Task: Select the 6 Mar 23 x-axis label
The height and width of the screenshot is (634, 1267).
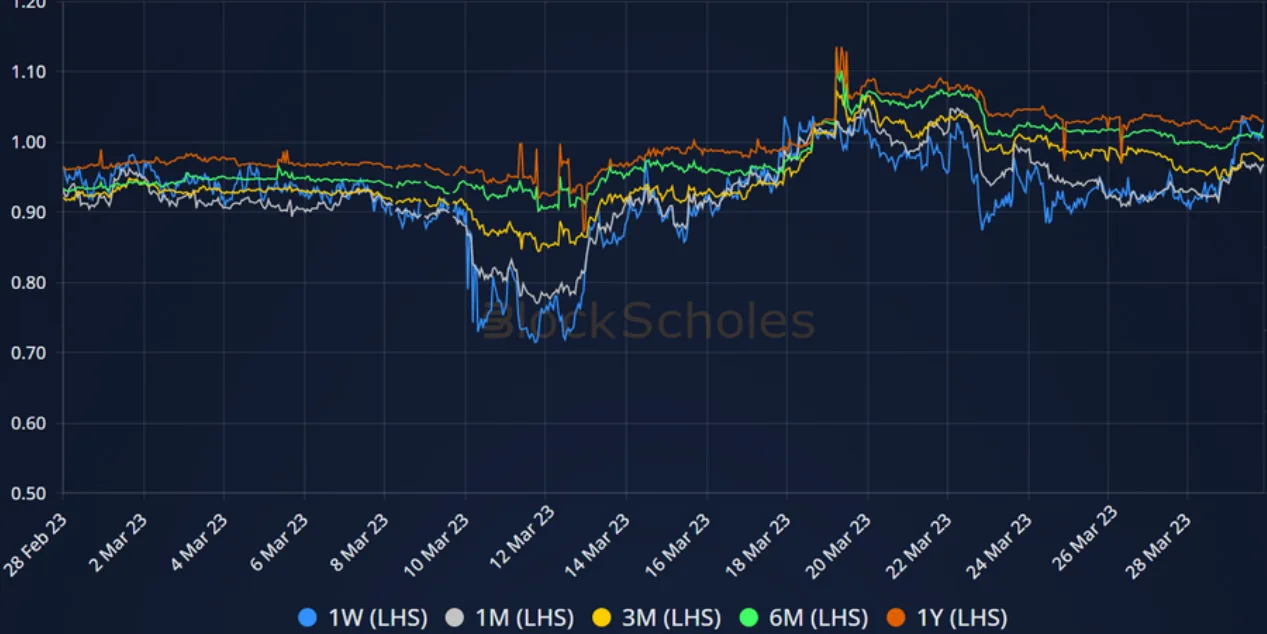Action: click(279, 542)
